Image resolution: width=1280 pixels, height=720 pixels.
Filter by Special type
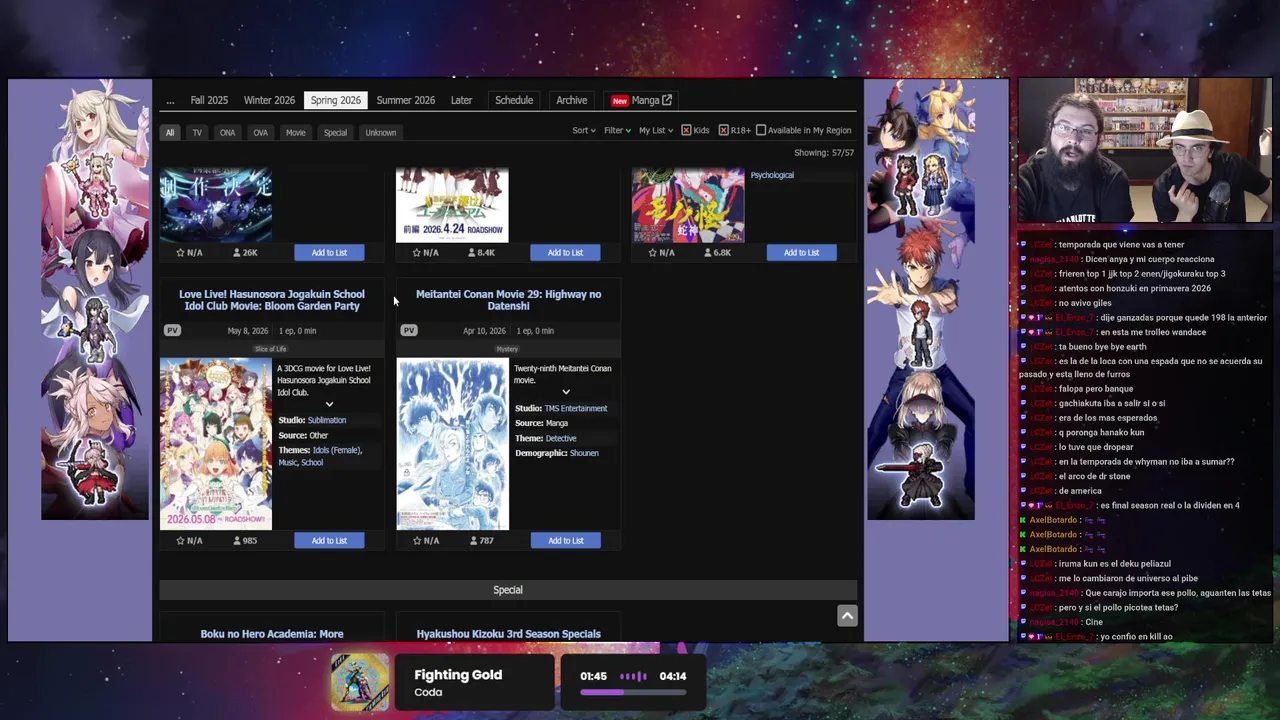coord(335,132)
